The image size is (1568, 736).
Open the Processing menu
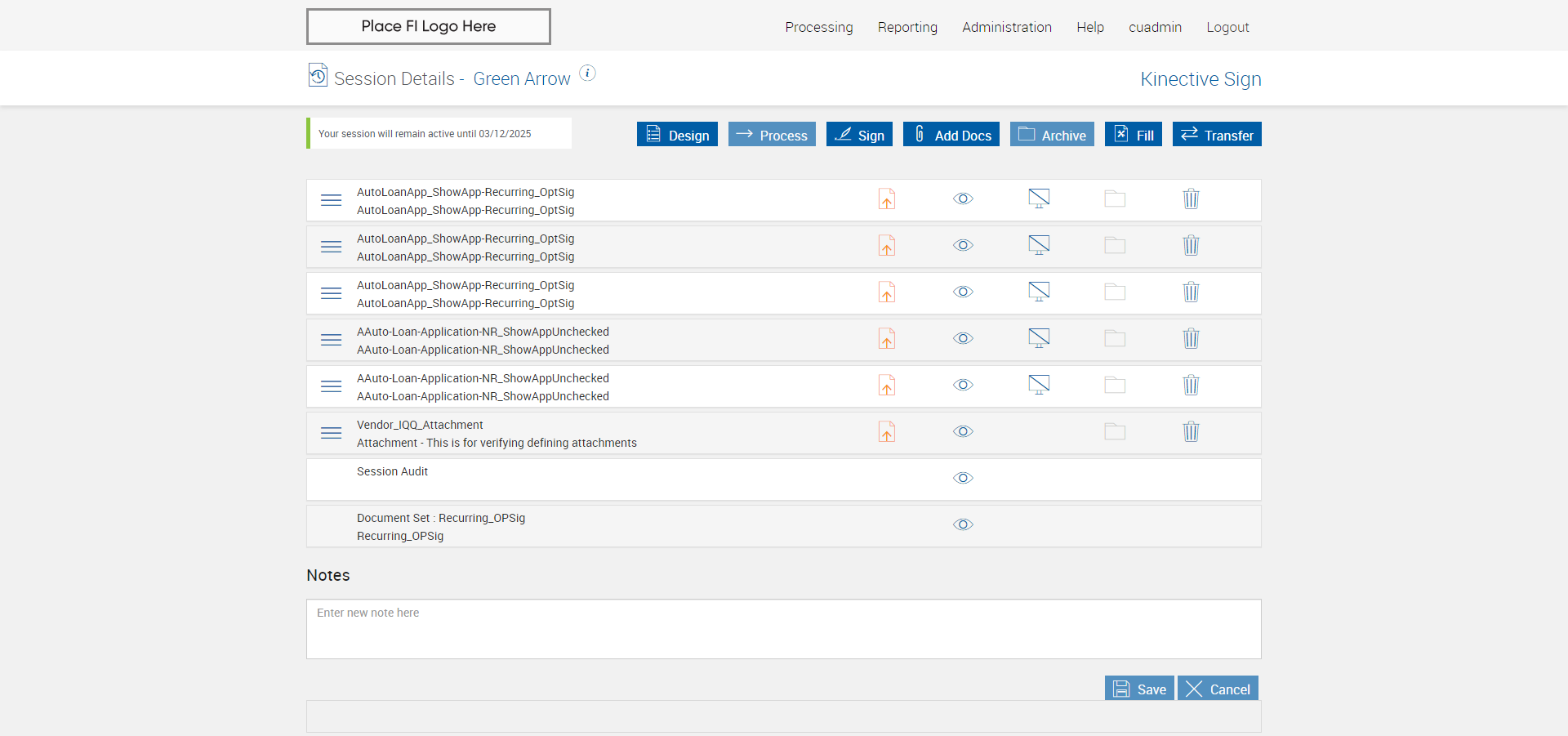click(x=818, y=27)
